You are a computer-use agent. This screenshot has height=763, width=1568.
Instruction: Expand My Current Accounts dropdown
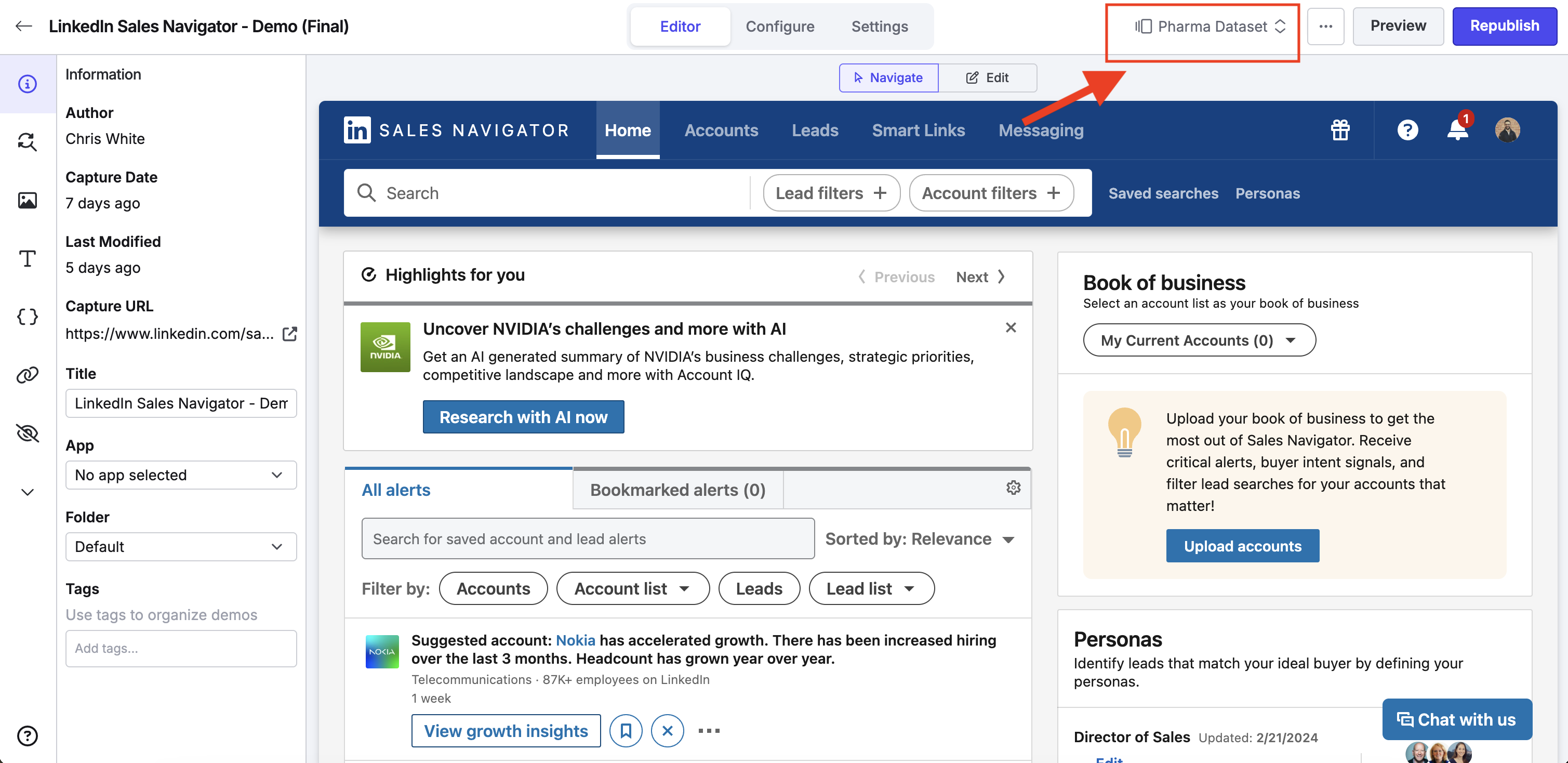click(1199, 340)
